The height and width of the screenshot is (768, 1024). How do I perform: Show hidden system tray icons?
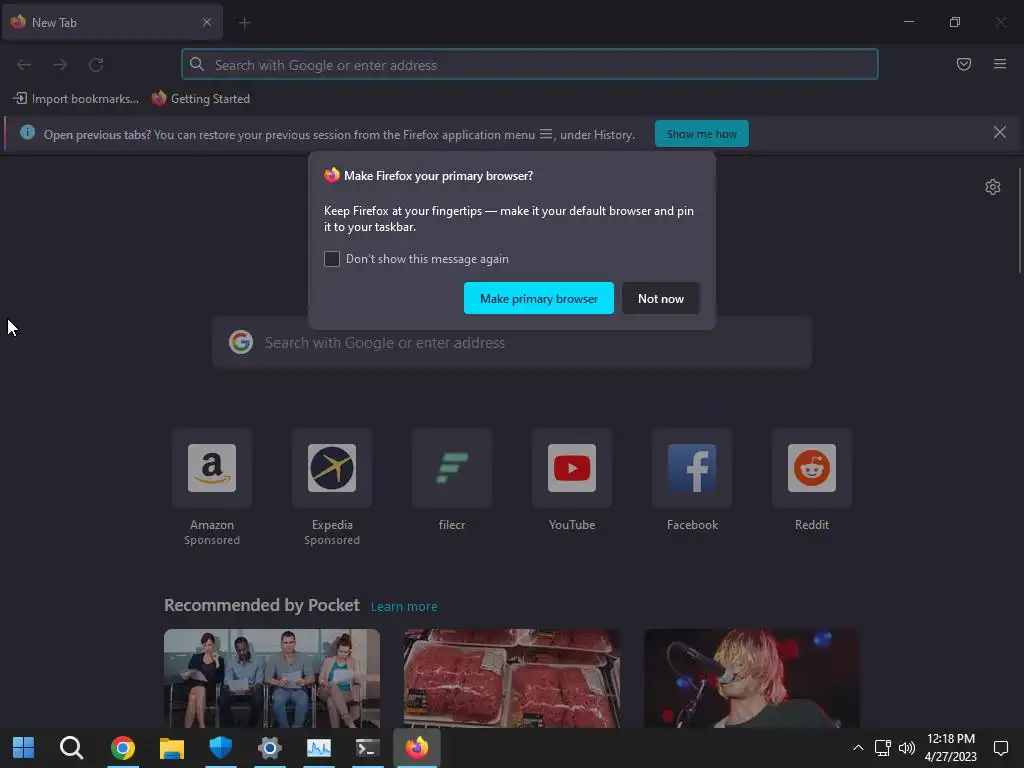point(858,748)
